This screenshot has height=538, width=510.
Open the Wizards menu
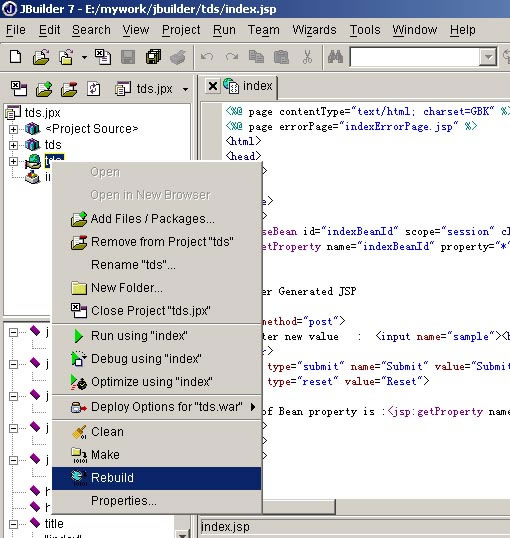coord(314,30)
